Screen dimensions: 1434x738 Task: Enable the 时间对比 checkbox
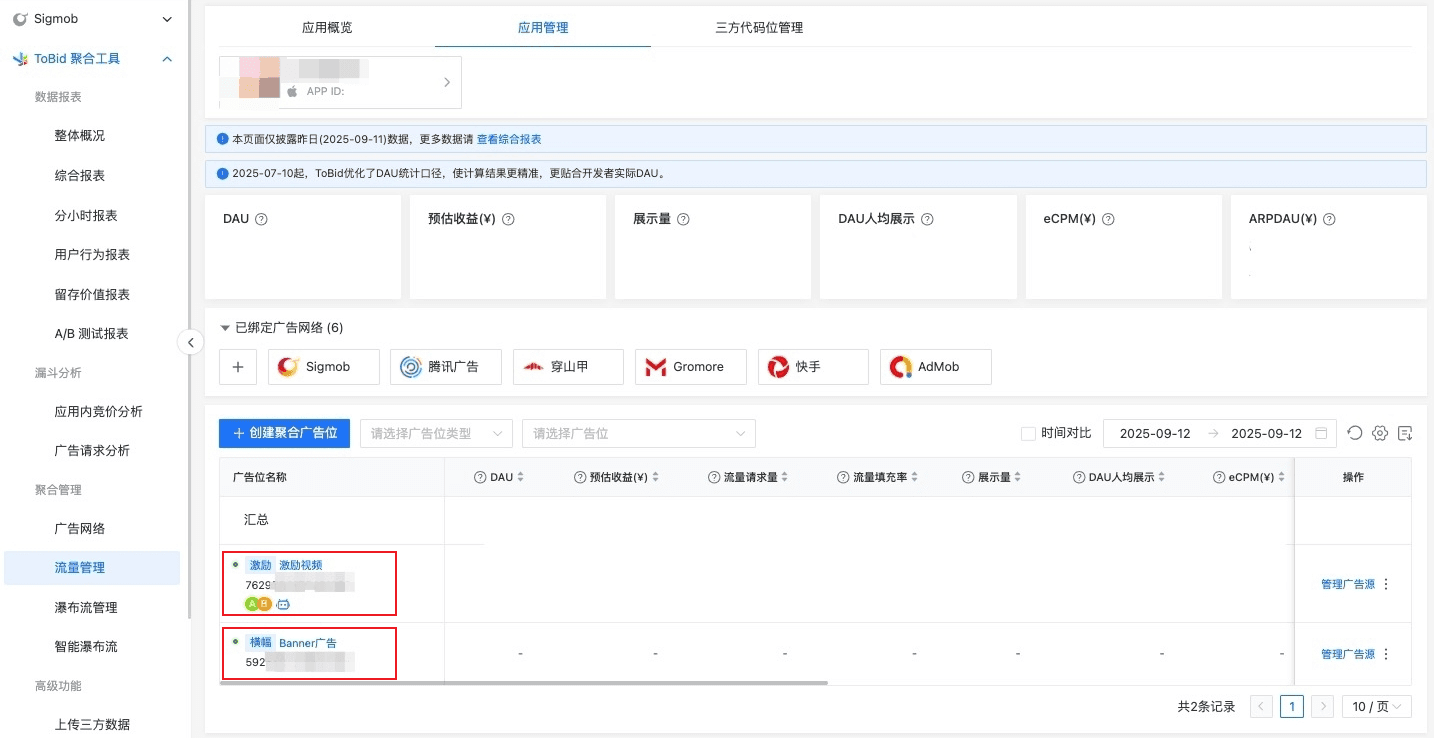click(x=1028, y=434)
